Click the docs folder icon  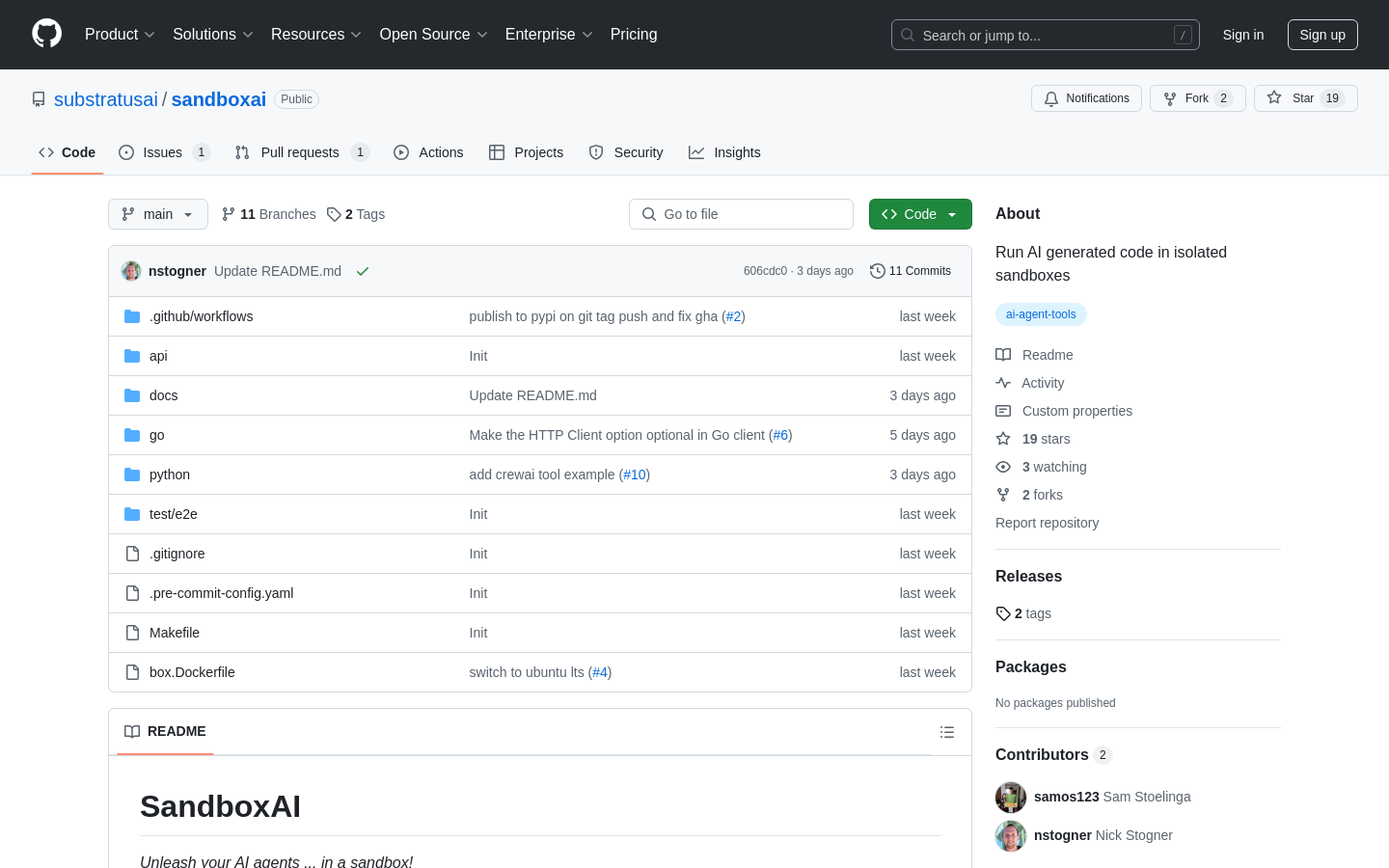point(132,395)
